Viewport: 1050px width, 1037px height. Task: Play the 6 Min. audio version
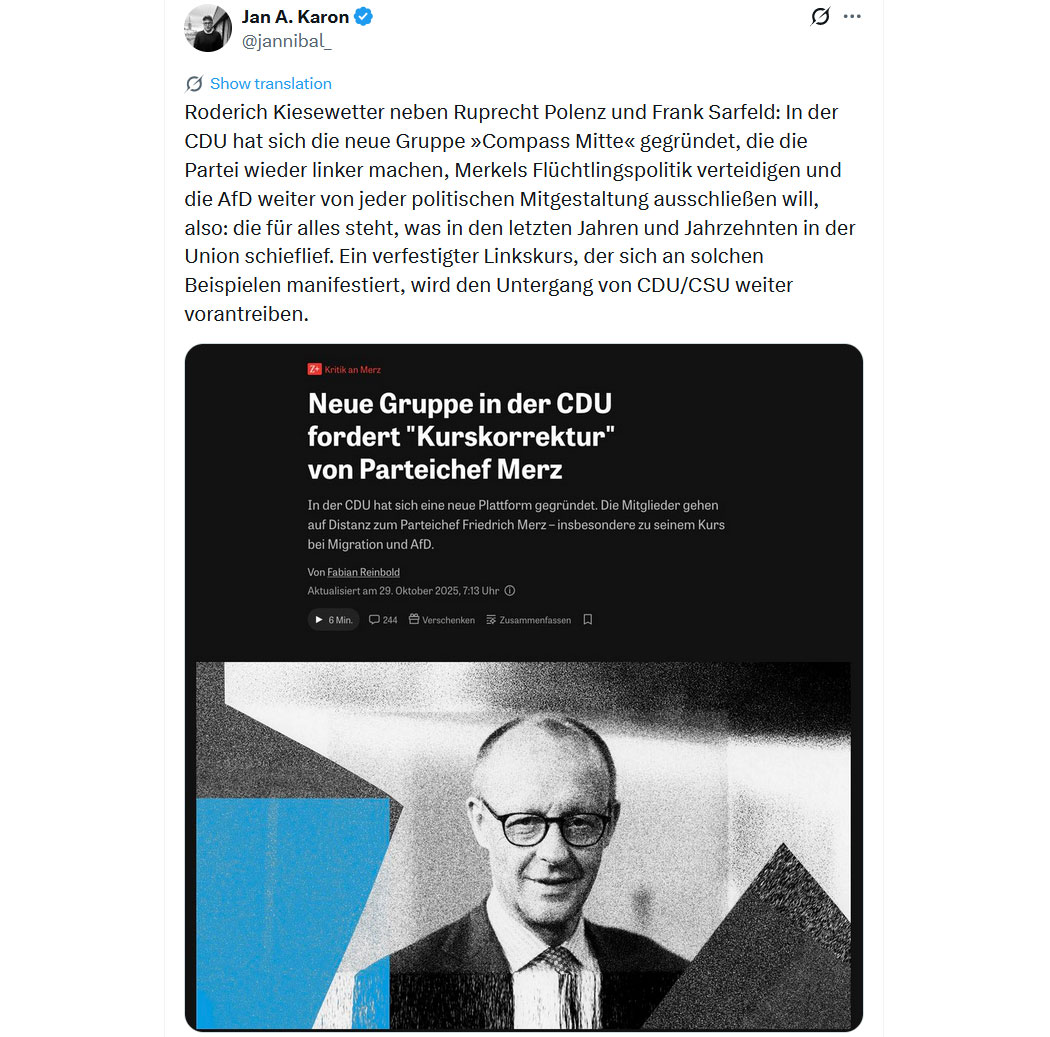coord(333,620)
